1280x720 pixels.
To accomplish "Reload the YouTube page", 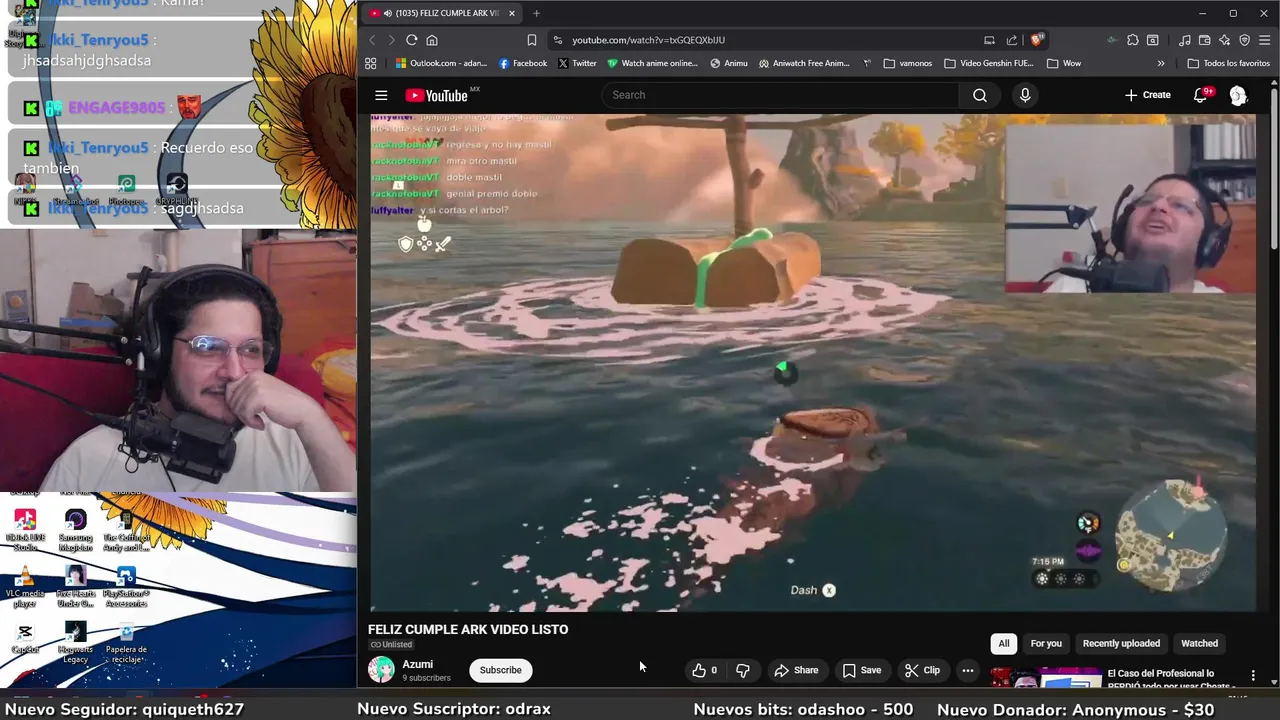I will point(411,40).
